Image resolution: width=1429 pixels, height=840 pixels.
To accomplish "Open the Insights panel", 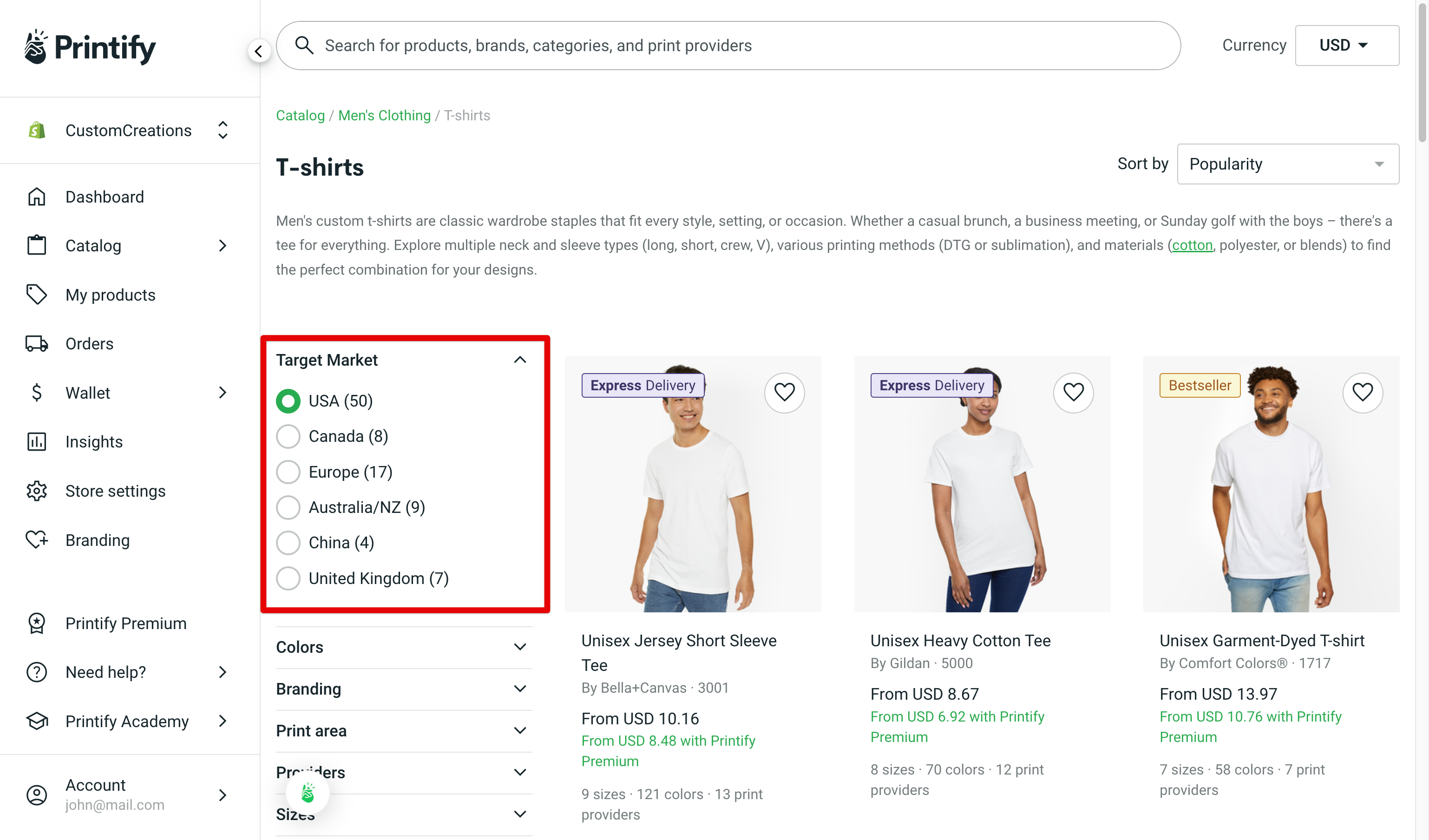I will 93,441.
